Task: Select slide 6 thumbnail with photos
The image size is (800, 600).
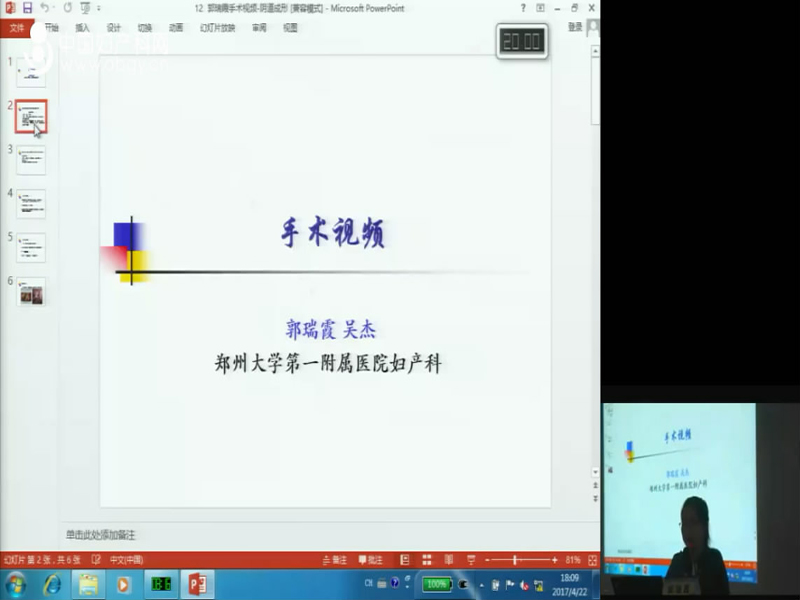Action: (x=31, y=294)
